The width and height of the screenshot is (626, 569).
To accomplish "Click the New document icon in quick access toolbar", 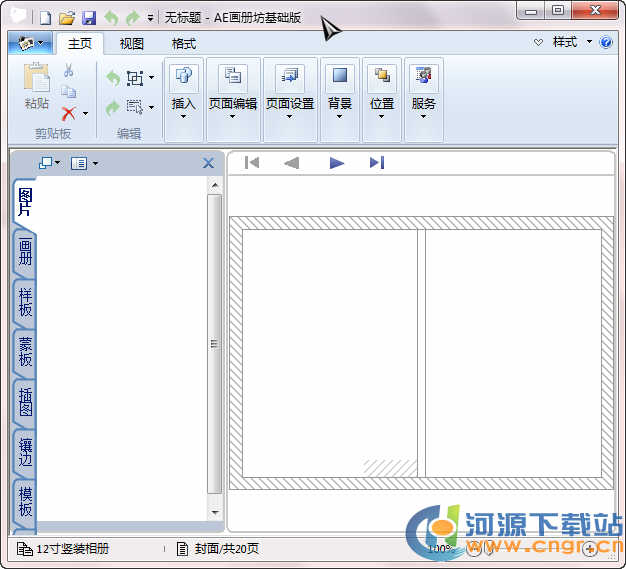I will tap(45, 18).
